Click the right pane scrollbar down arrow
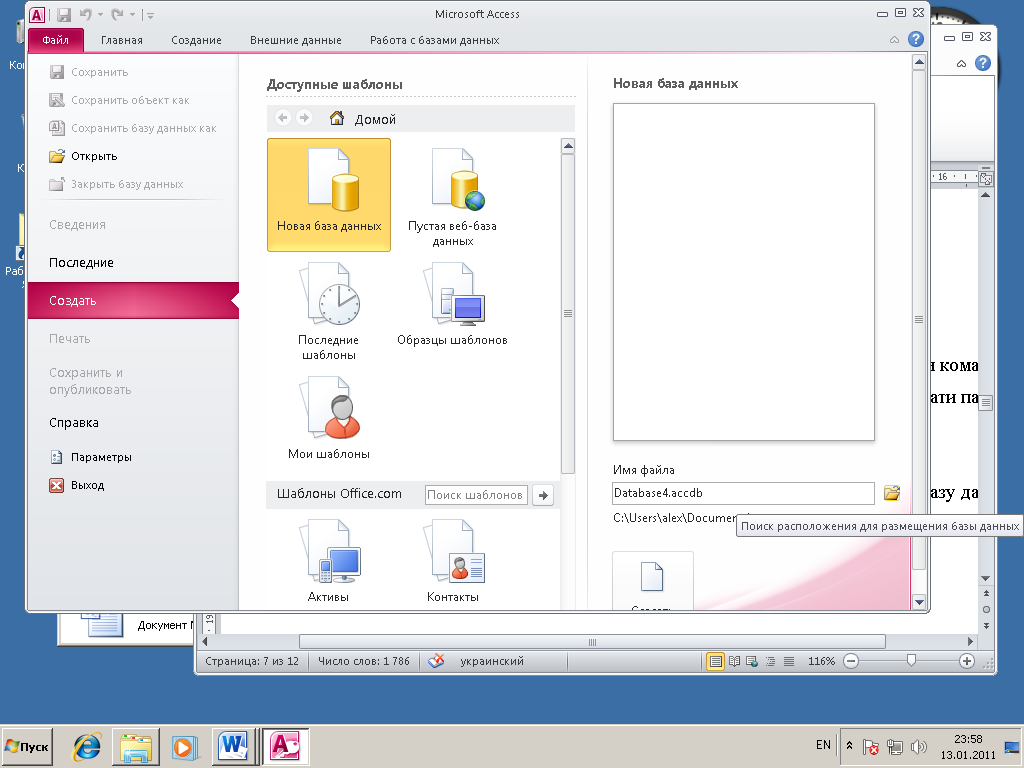Screen dimensions: 1024x768 [919, 602]
